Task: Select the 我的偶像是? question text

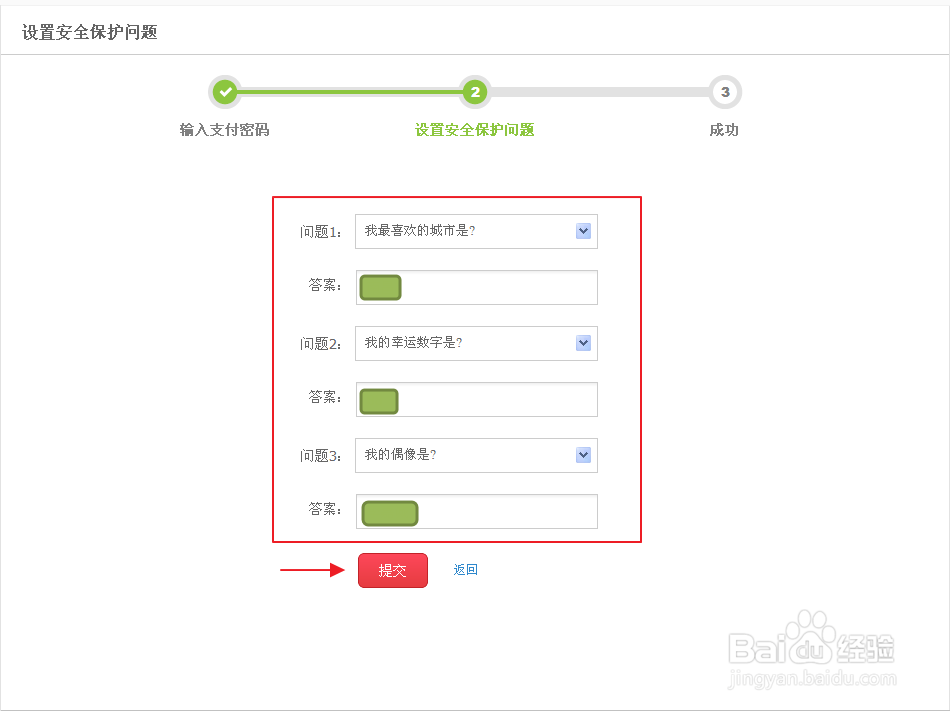Action: 400,455
